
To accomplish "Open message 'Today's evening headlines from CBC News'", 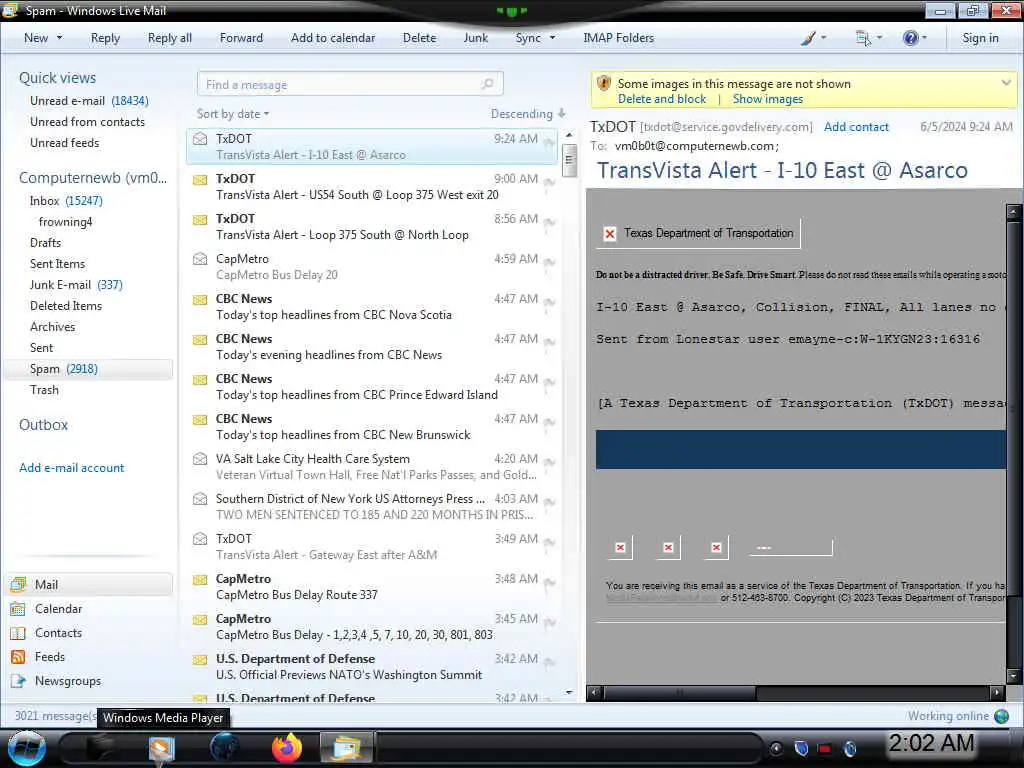I will (x=372, y=347).
